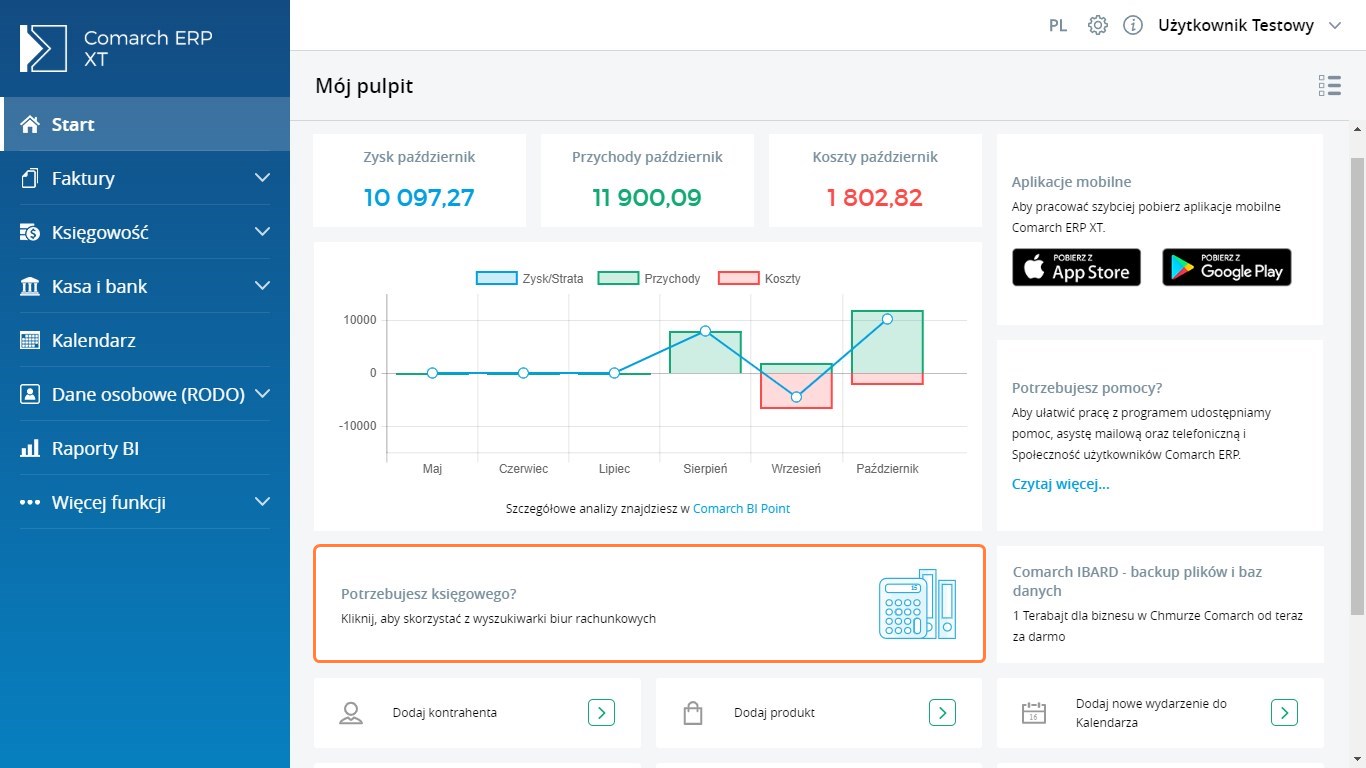
Task: Click arrow button next to Dodaj kontrahenta
Action: [x=601, y=712]
